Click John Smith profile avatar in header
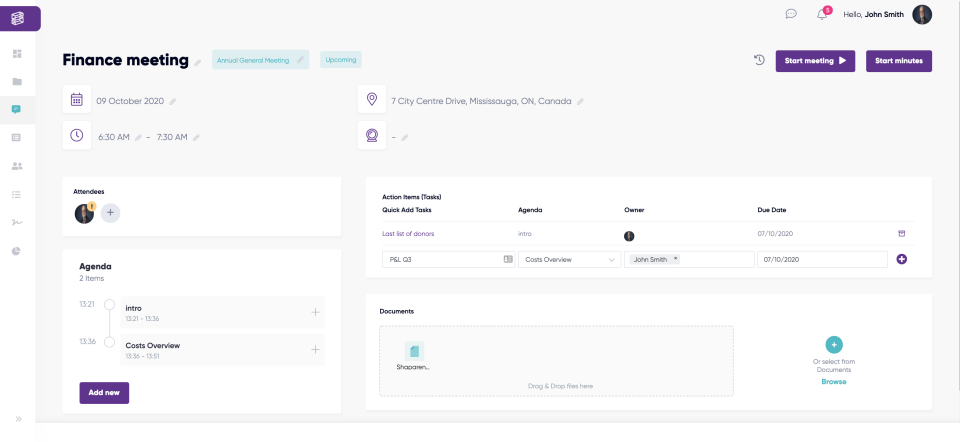960x442 pixels. point(922,15)
